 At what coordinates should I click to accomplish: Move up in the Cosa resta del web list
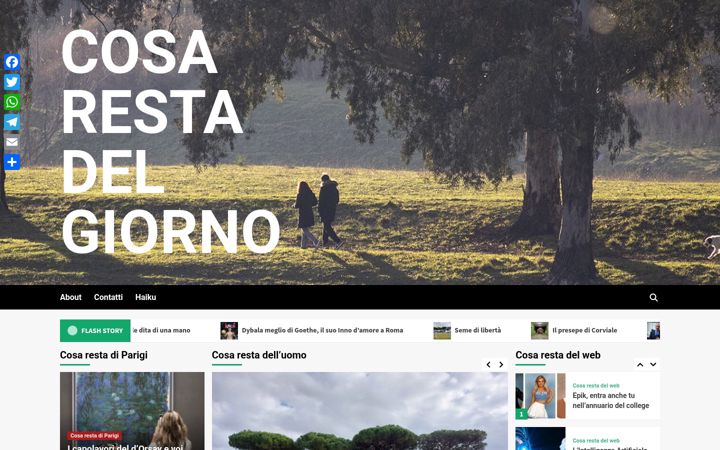(640, 365)
